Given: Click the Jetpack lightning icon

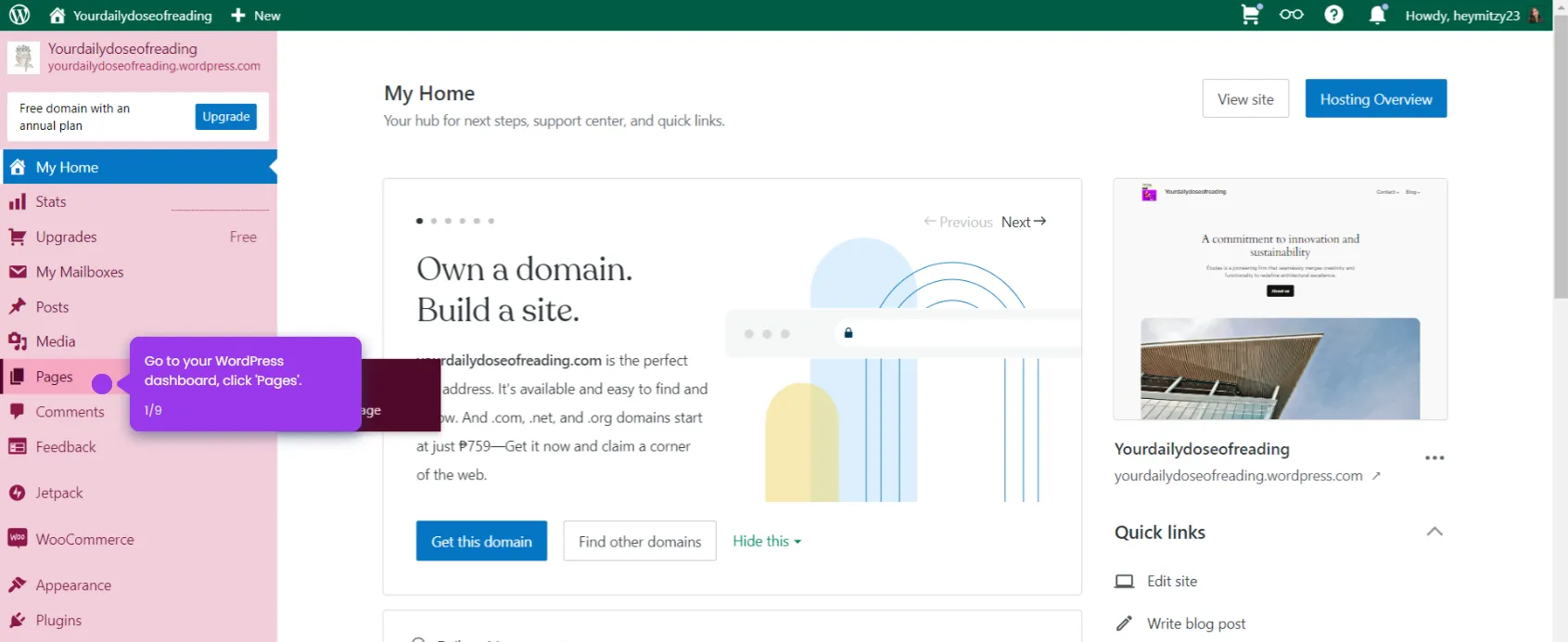Looking at the screenshot, I should [x=17, y=493].
